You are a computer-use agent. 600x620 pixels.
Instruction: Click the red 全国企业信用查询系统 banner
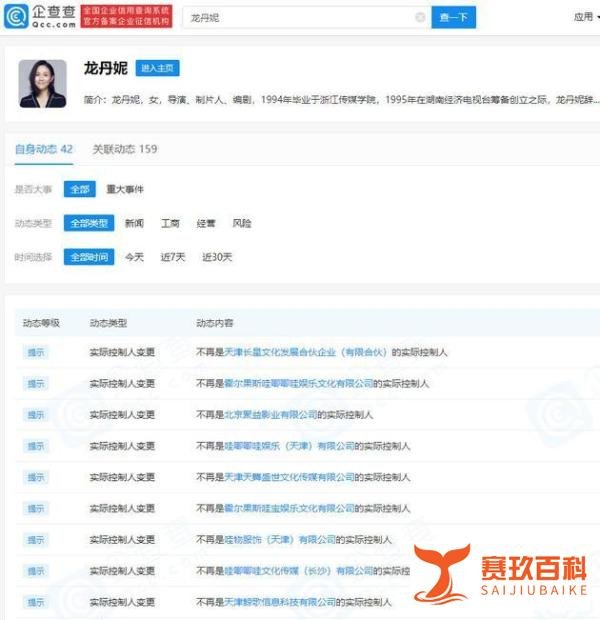point(126,16)
